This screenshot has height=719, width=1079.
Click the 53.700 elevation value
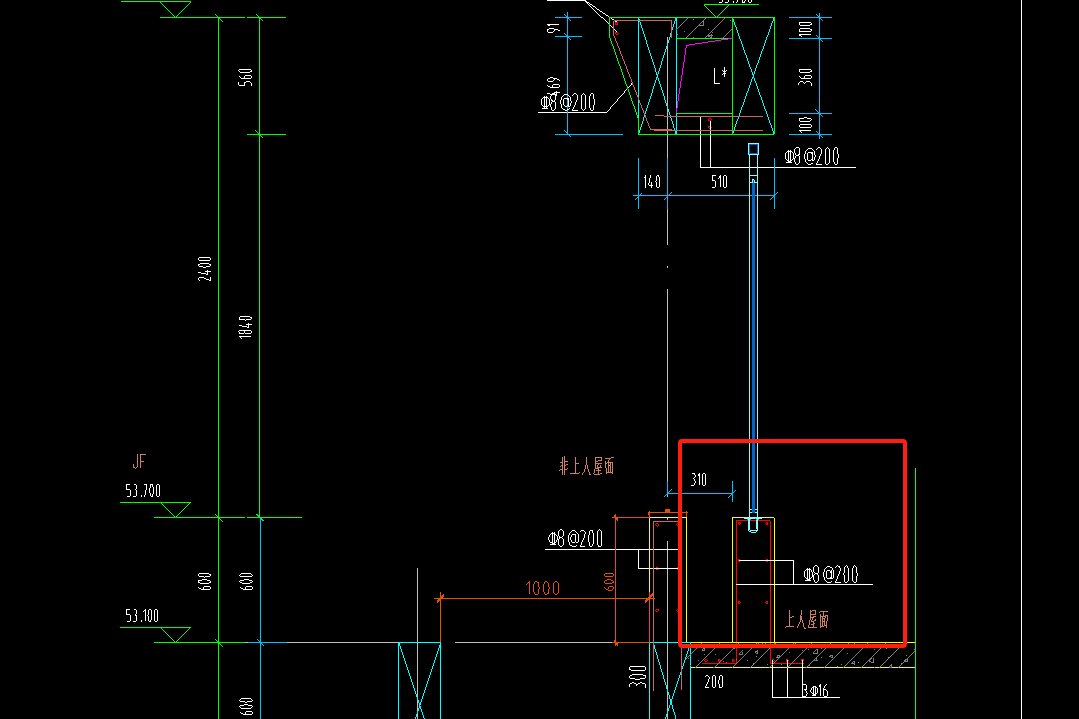(x=142, y=491)
